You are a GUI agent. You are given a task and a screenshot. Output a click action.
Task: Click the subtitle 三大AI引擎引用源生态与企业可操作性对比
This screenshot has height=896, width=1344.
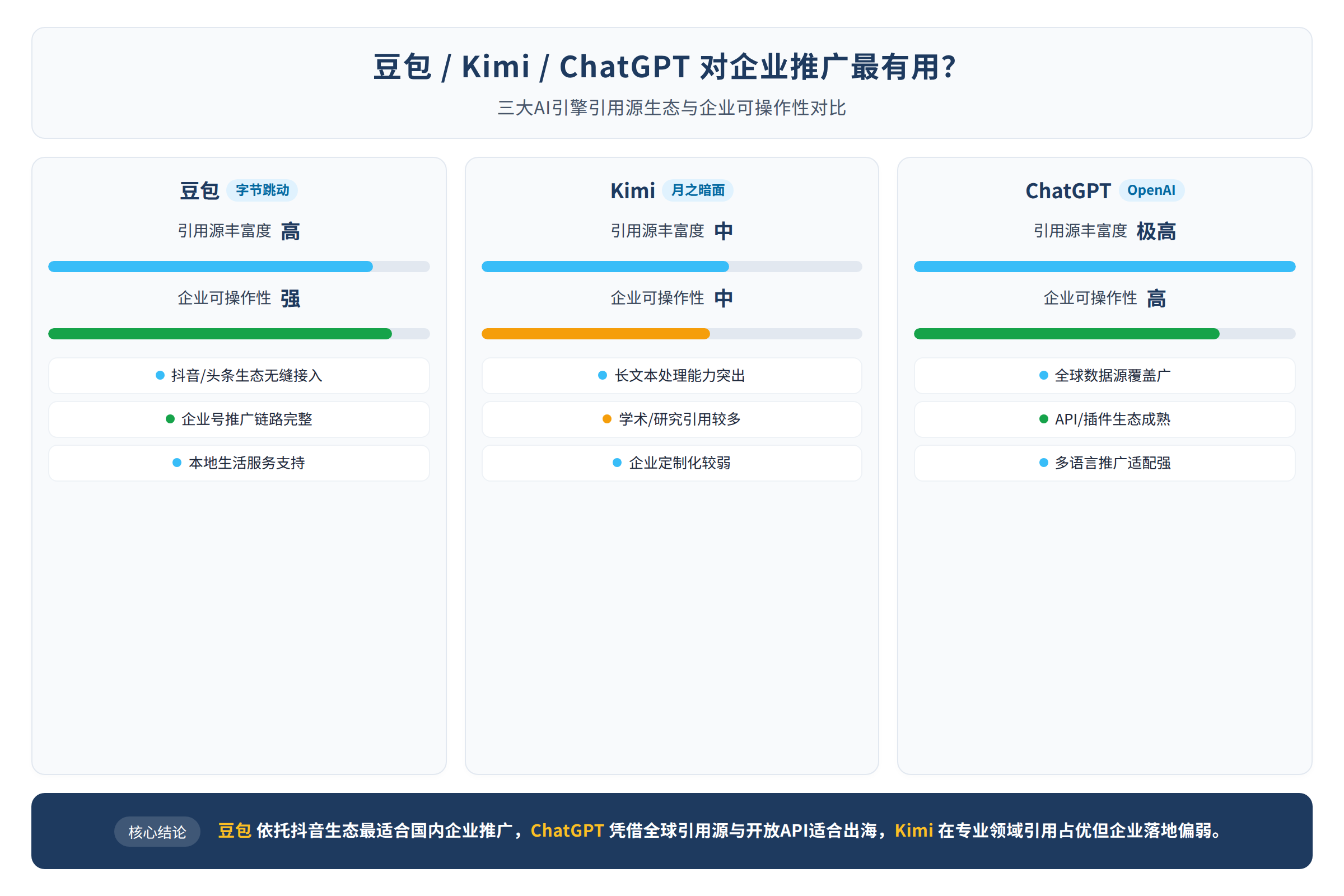tap(672, 108)
